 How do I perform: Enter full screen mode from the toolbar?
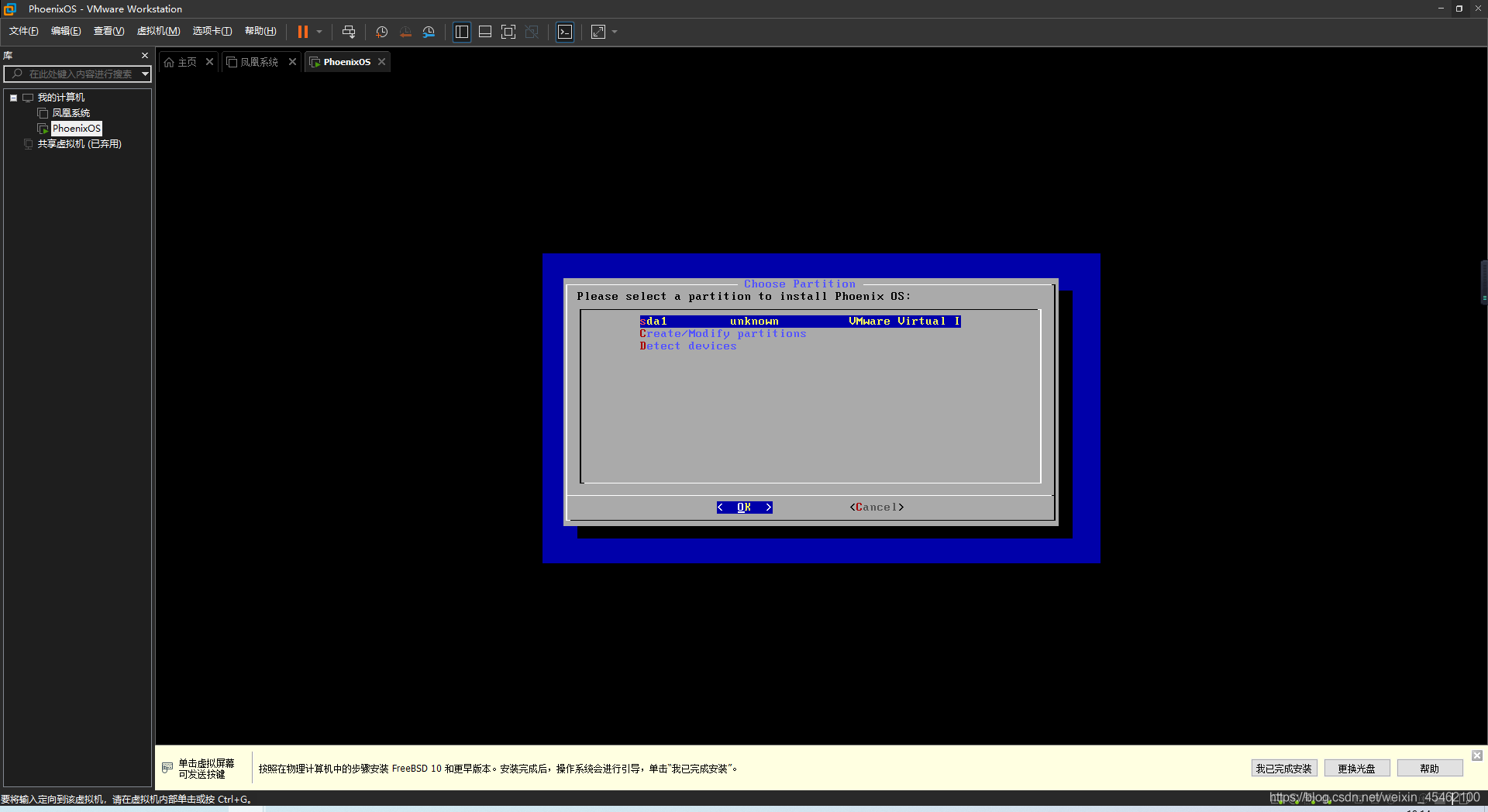(508, 32)
